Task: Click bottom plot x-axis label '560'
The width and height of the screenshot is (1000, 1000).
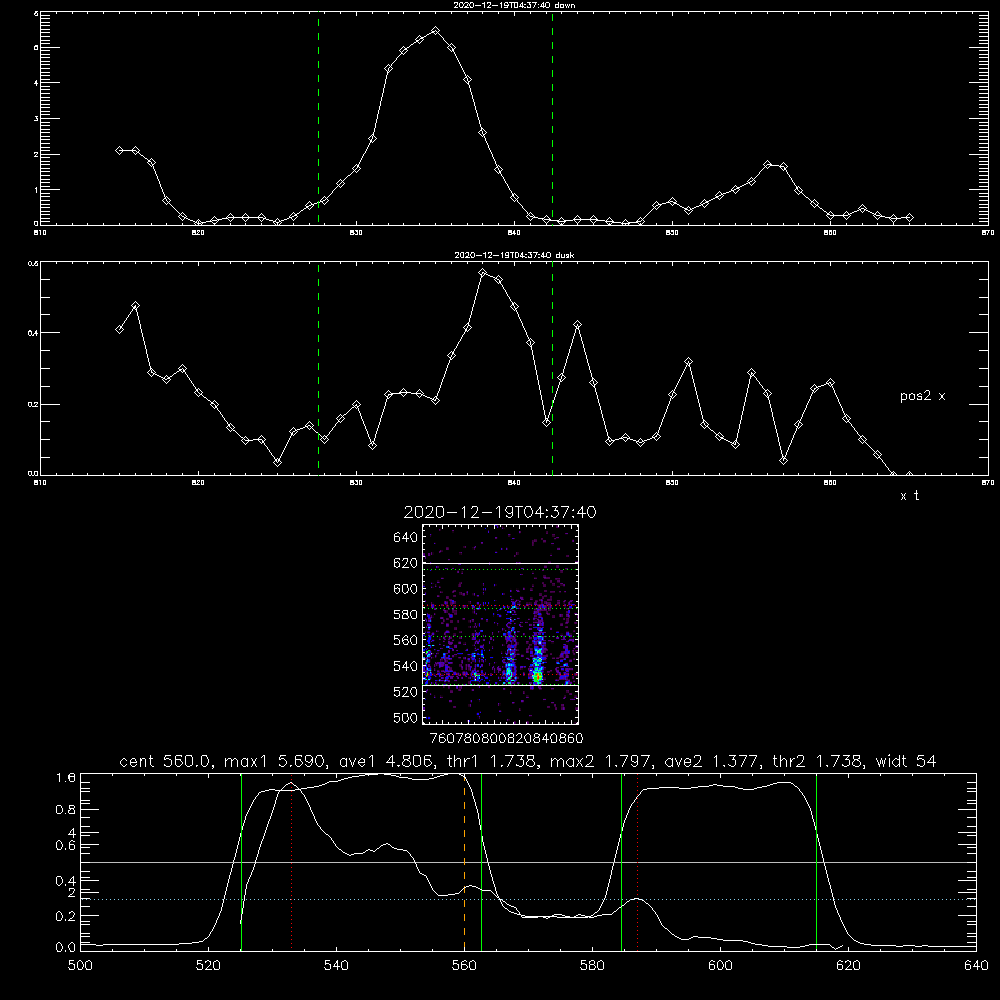Action: (x=464, y=966)
